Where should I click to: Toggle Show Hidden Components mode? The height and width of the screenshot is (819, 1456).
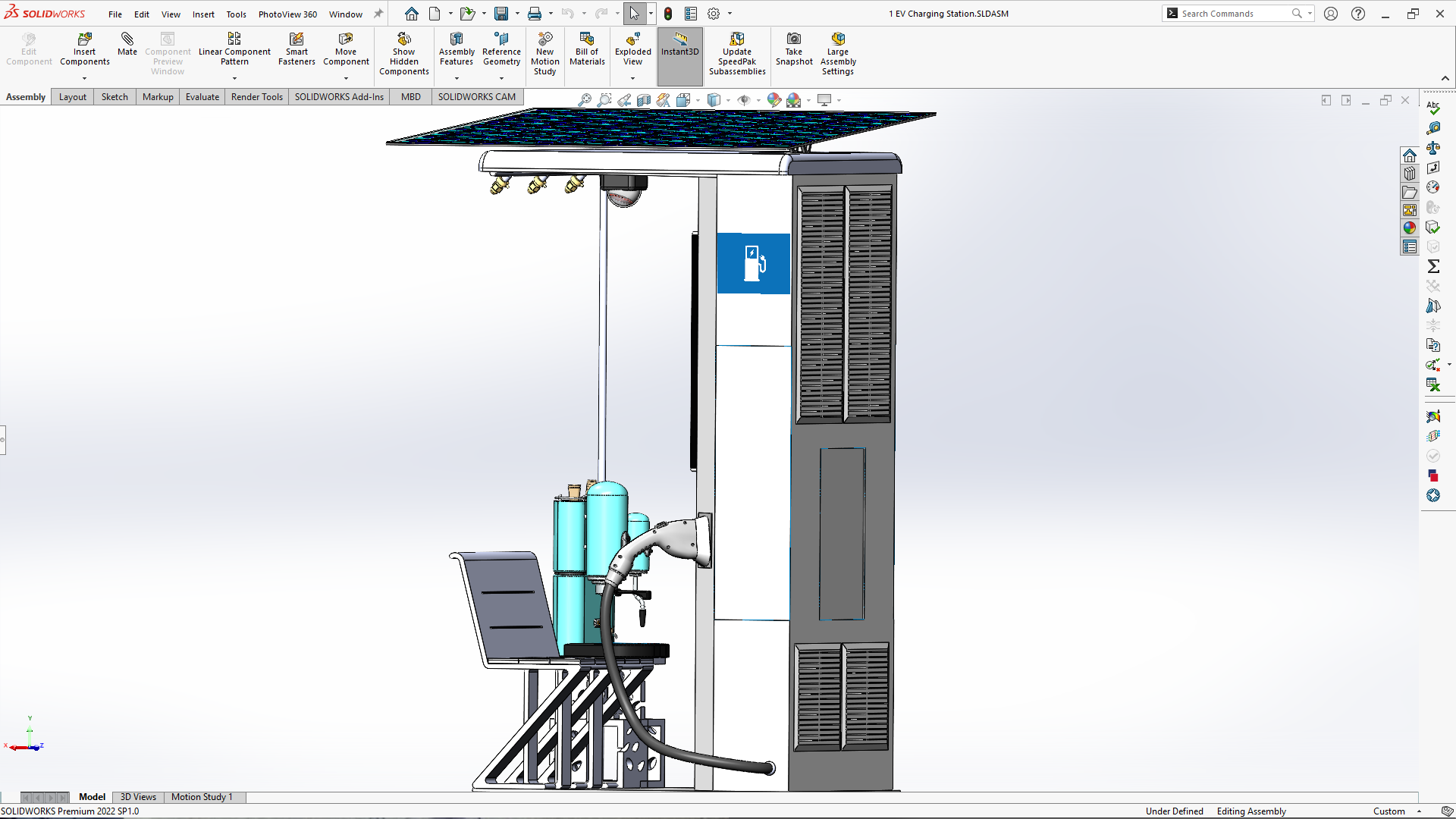[x=403, y=39]
